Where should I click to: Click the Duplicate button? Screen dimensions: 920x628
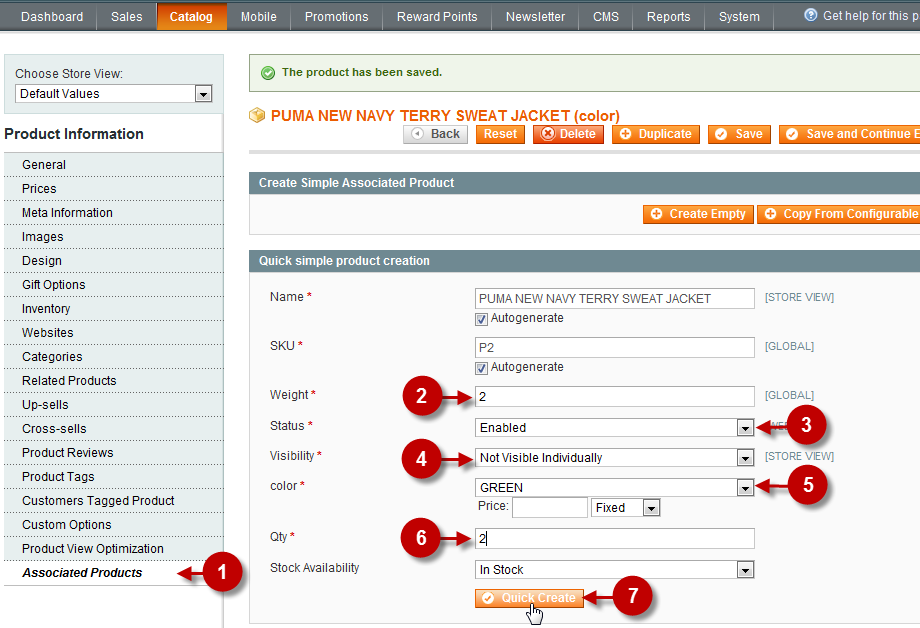[x=656, y=134]
